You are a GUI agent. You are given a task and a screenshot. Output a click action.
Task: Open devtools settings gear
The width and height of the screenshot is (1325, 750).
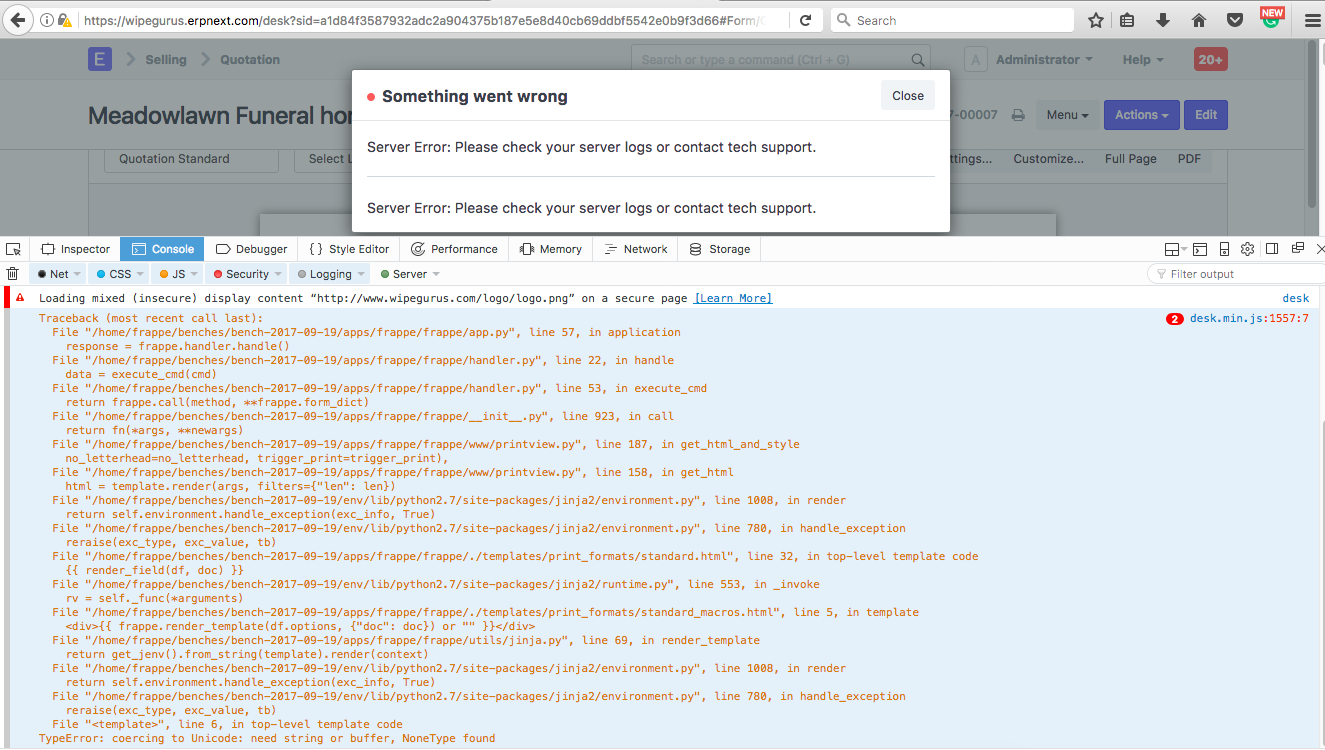1247,249
